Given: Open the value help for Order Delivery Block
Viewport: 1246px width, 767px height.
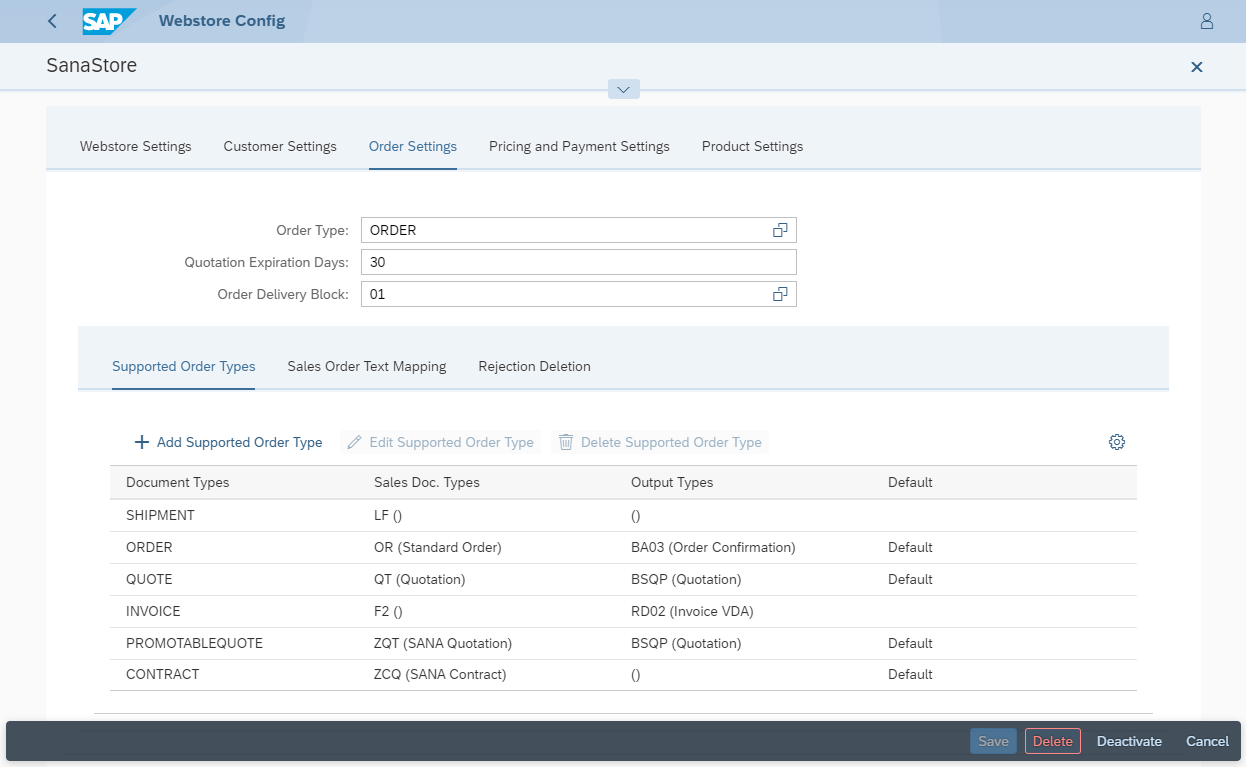Looking at the screenshot, I should pos(780,294).
